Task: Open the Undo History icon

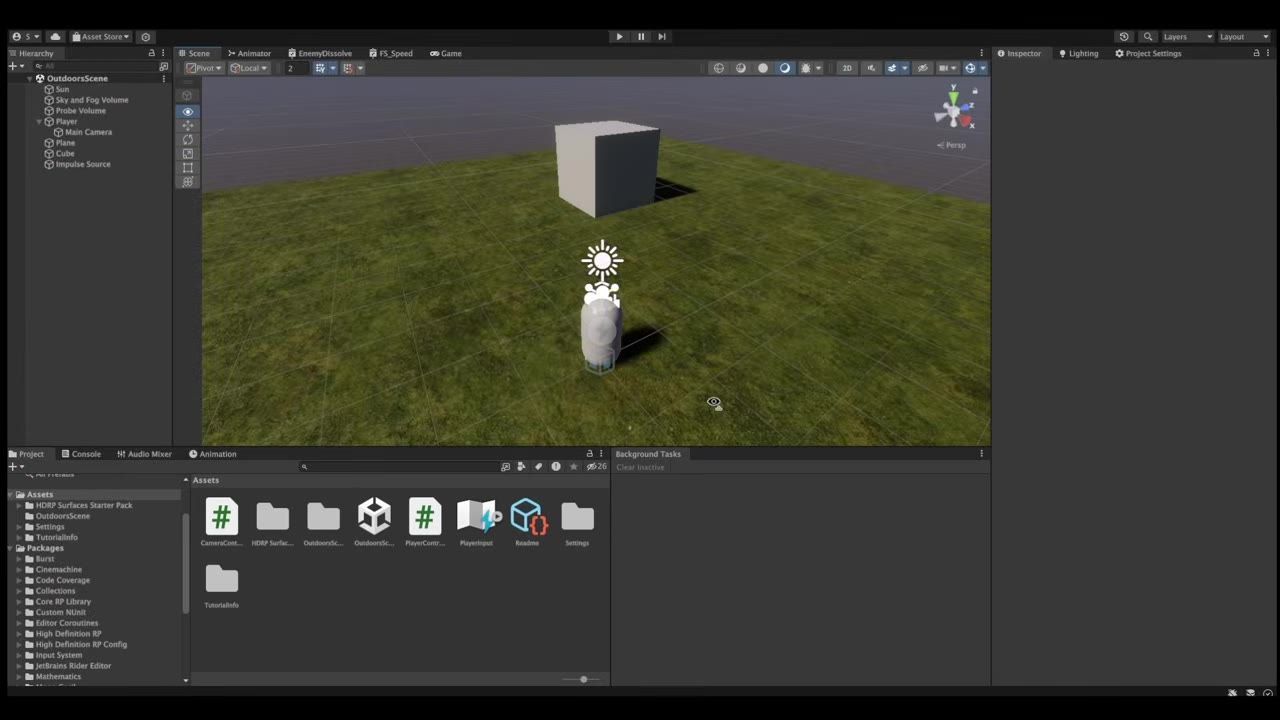Action: pos(1124,37)
